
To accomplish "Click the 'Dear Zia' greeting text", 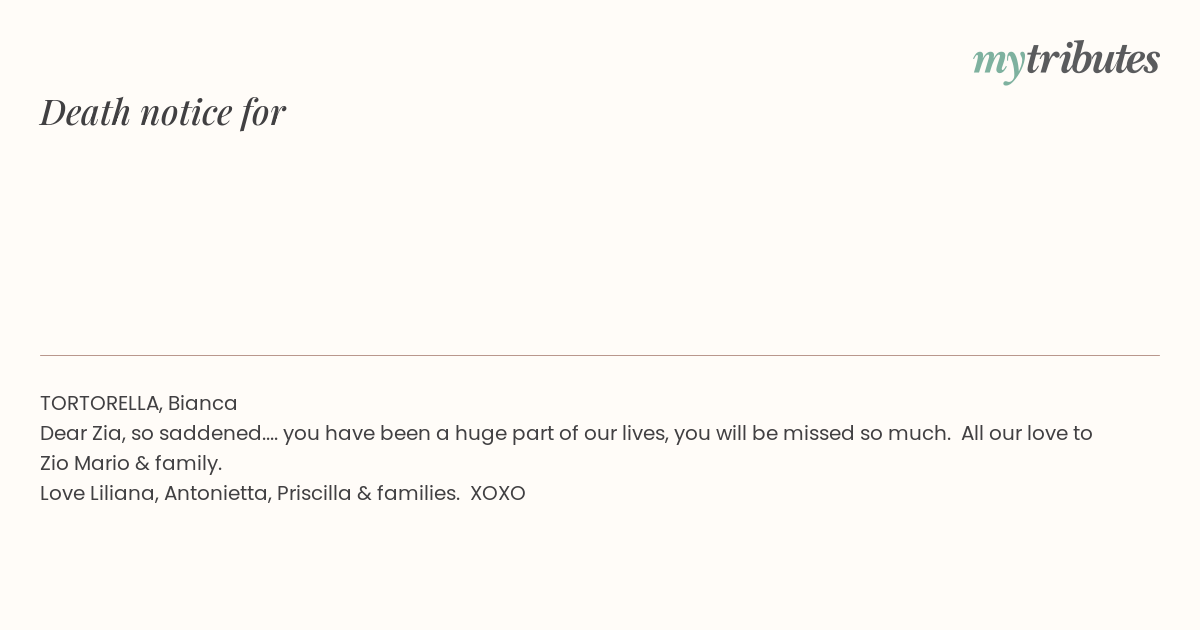I will coord(79,433).
